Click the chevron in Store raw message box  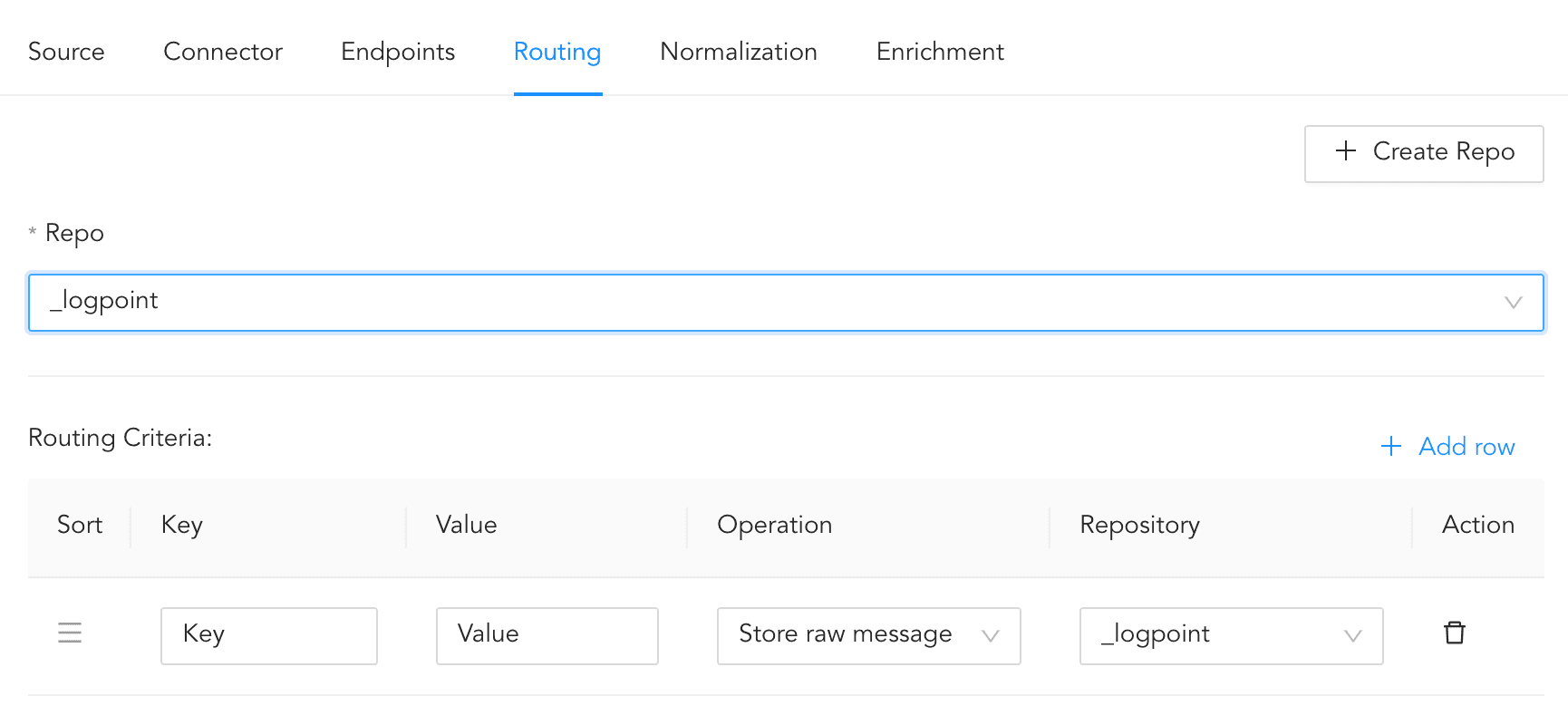991,636
